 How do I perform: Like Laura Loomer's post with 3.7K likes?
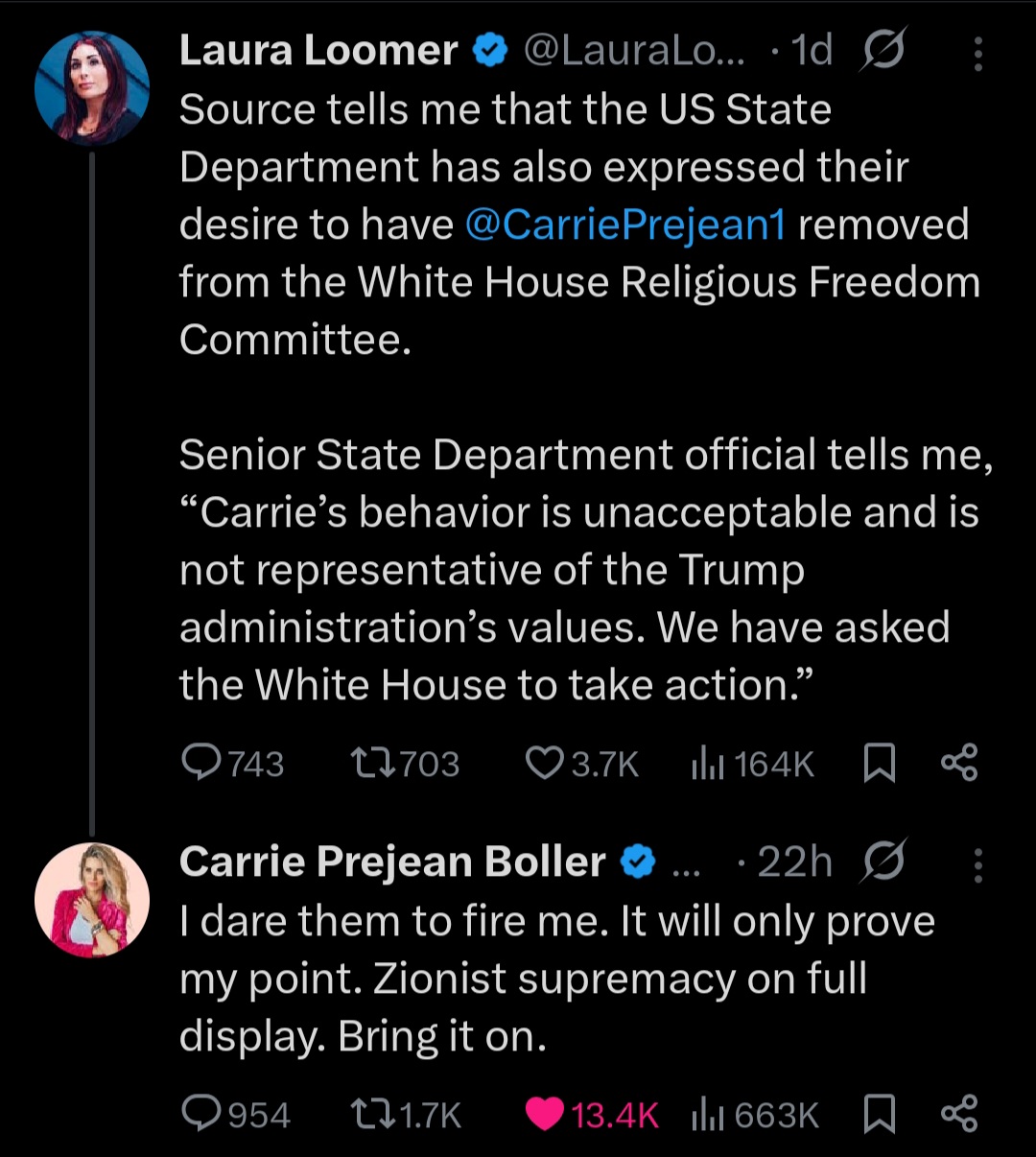click(582, 764)
